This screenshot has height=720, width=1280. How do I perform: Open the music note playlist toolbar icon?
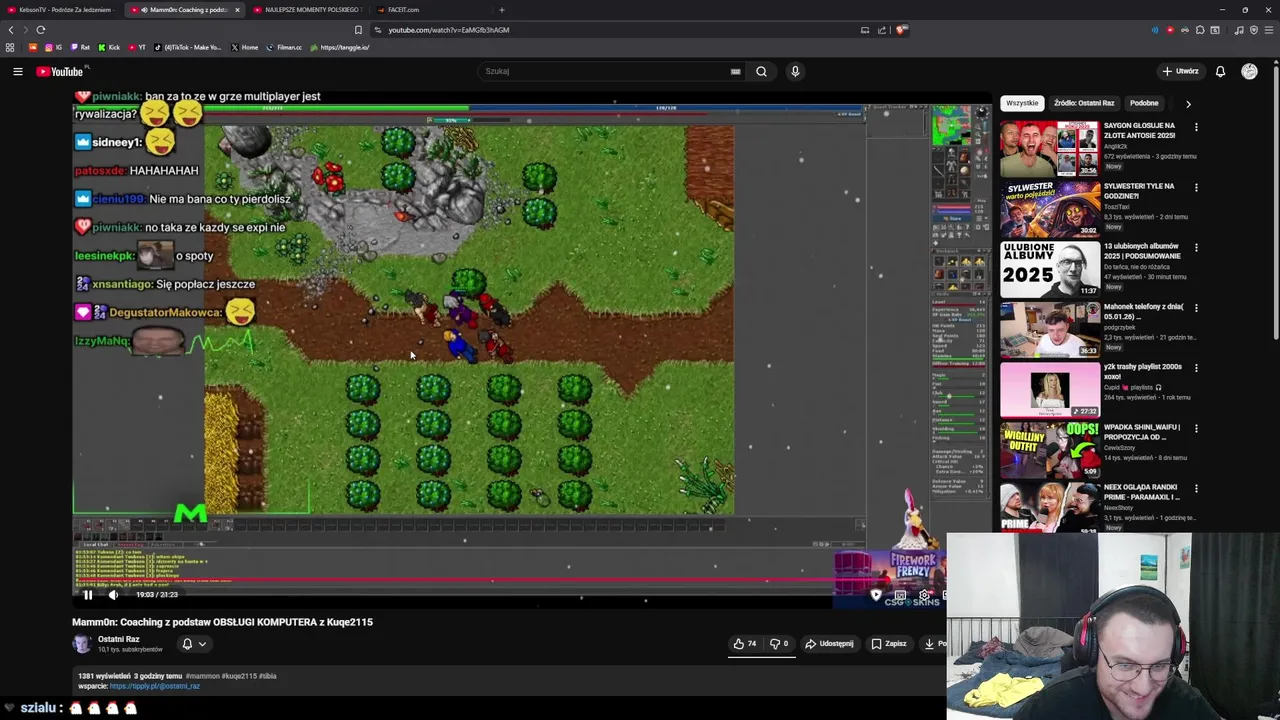[1239, 30]
